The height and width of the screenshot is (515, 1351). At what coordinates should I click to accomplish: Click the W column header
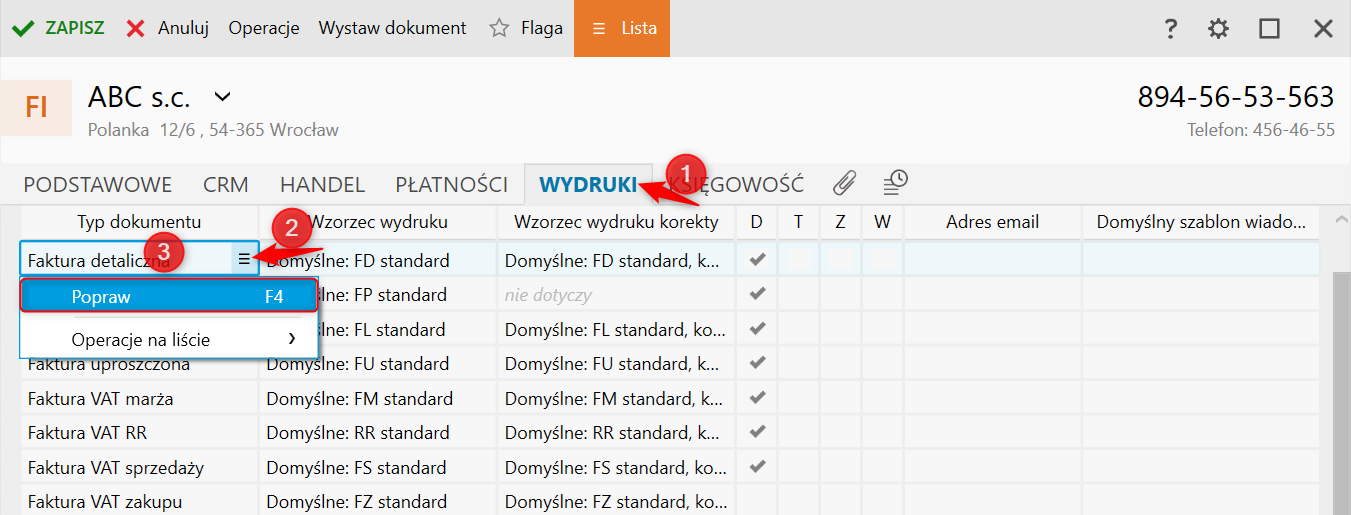pyautogui.click(x=882, y=222)
